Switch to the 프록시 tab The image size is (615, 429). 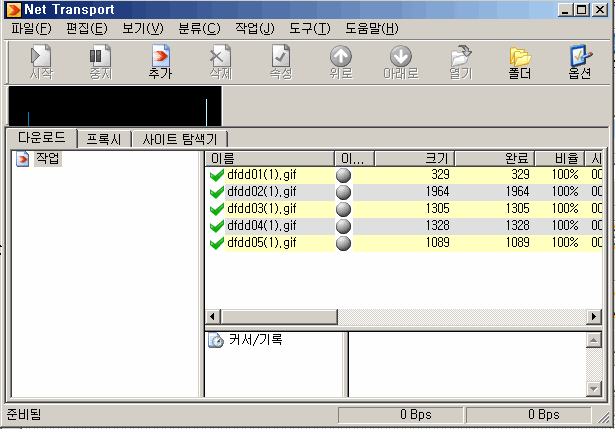104,139
